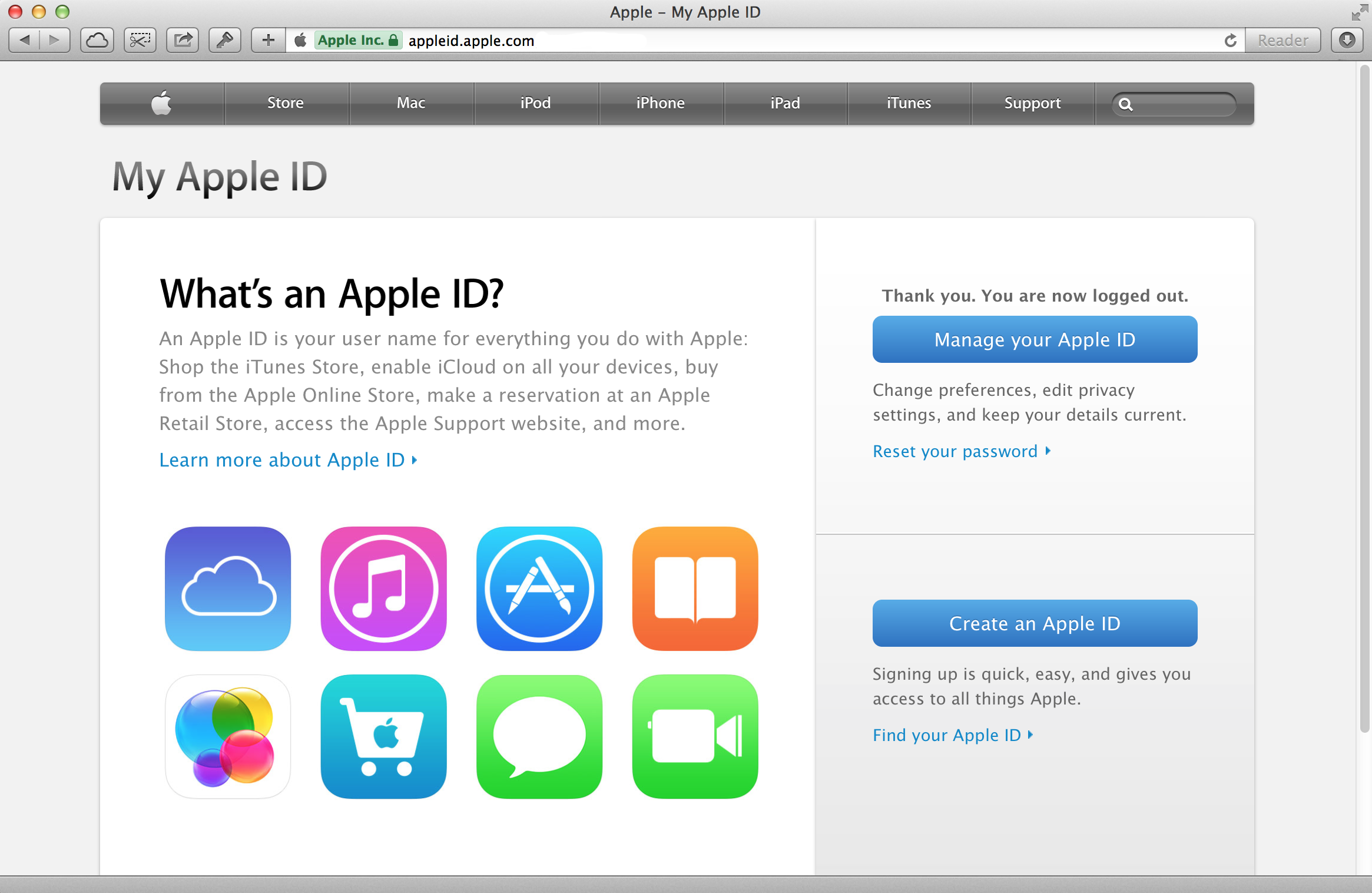Follow the Reset your password link
Image resolution: width=1372 pixels, height=893 pixels.
(962, 451)
